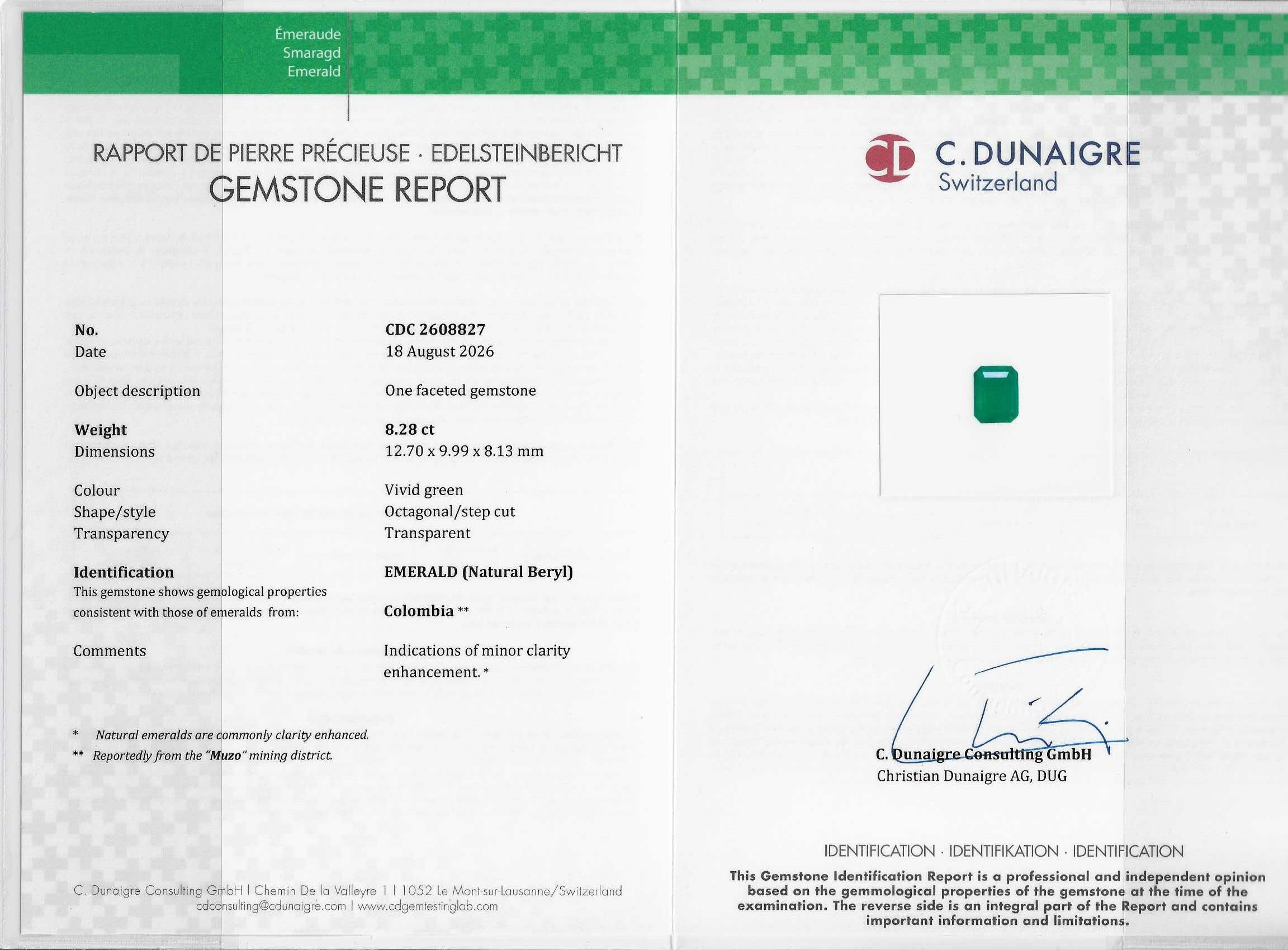This screenshot has width=1288, height=950.
Task: Click the commonly clarity enhanced footnote
Action: coord(221,735)
